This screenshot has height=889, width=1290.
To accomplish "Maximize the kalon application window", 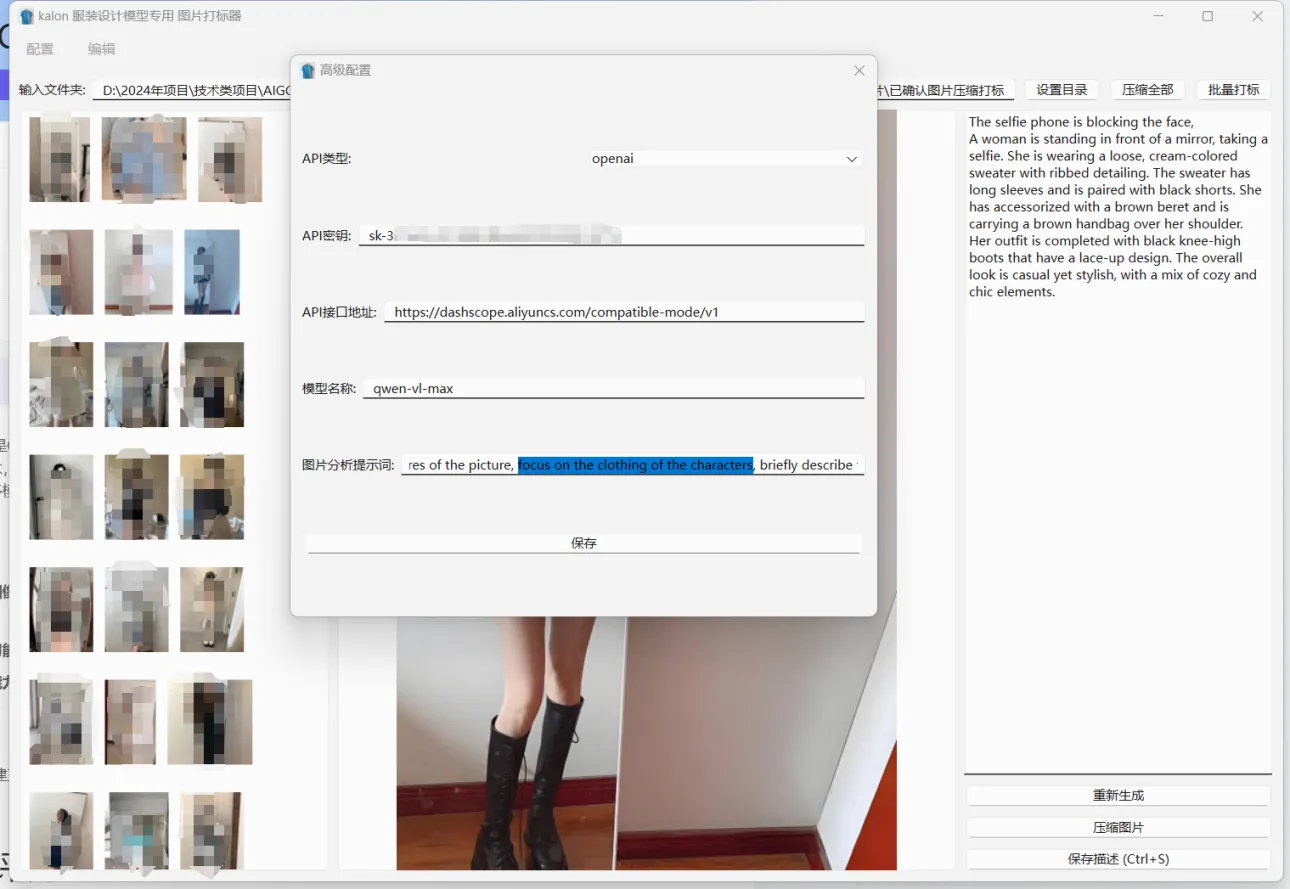I will tap(1207, 16).
